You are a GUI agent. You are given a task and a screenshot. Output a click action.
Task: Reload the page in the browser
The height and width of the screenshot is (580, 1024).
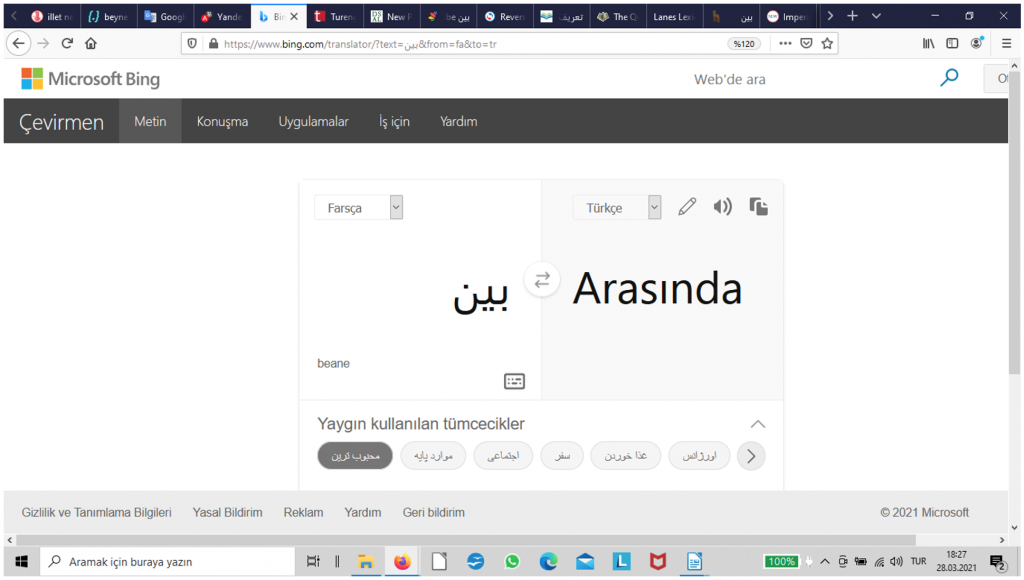tap(67, 44)
